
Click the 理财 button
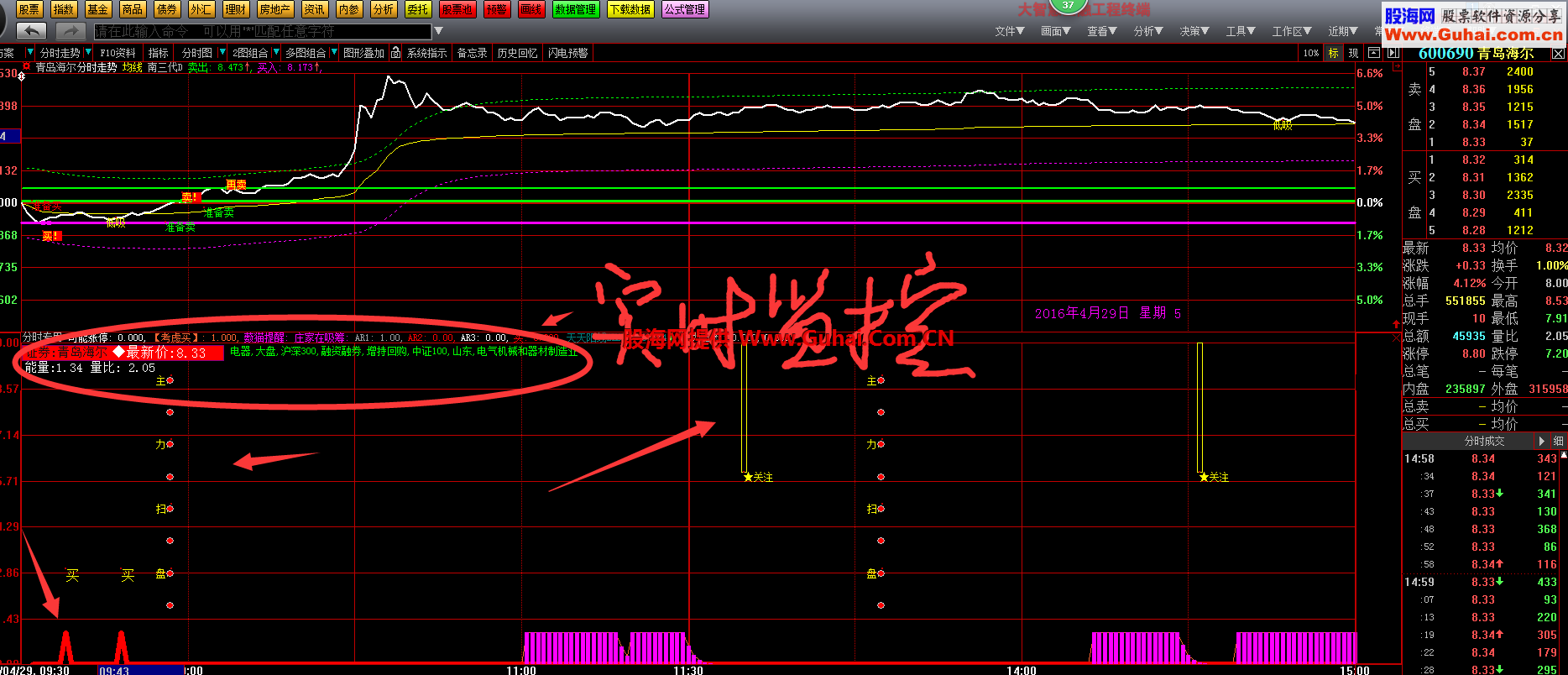click(236, 9)
